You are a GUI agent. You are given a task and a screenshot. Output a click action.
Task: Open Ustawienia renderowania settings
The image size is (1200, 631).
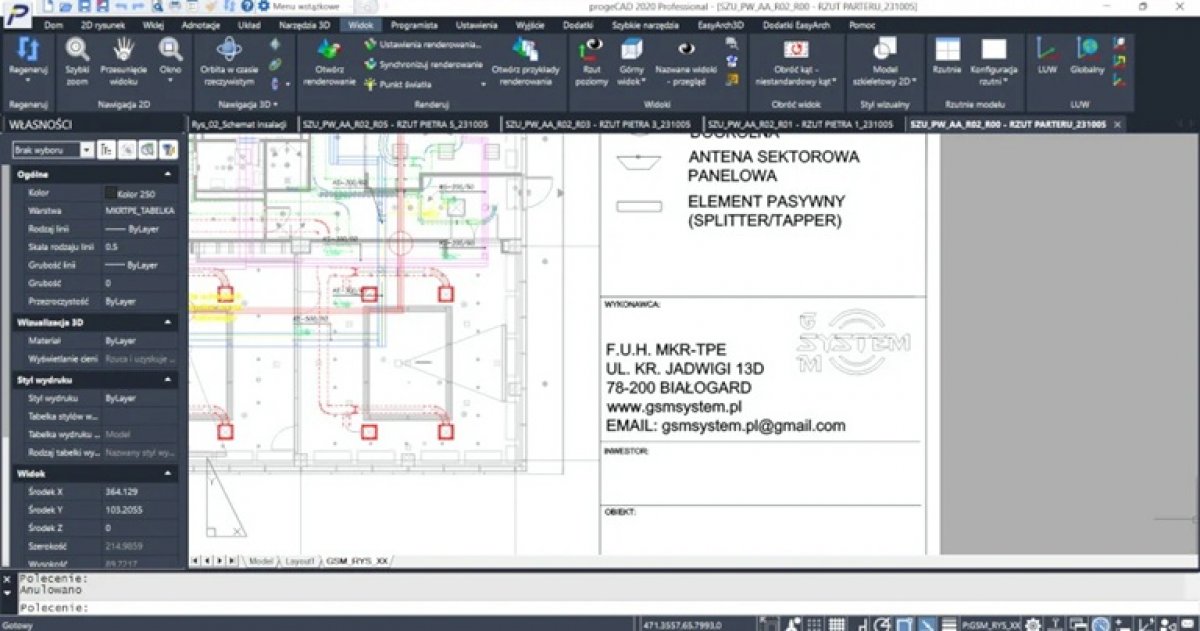[x=423, y=45]
